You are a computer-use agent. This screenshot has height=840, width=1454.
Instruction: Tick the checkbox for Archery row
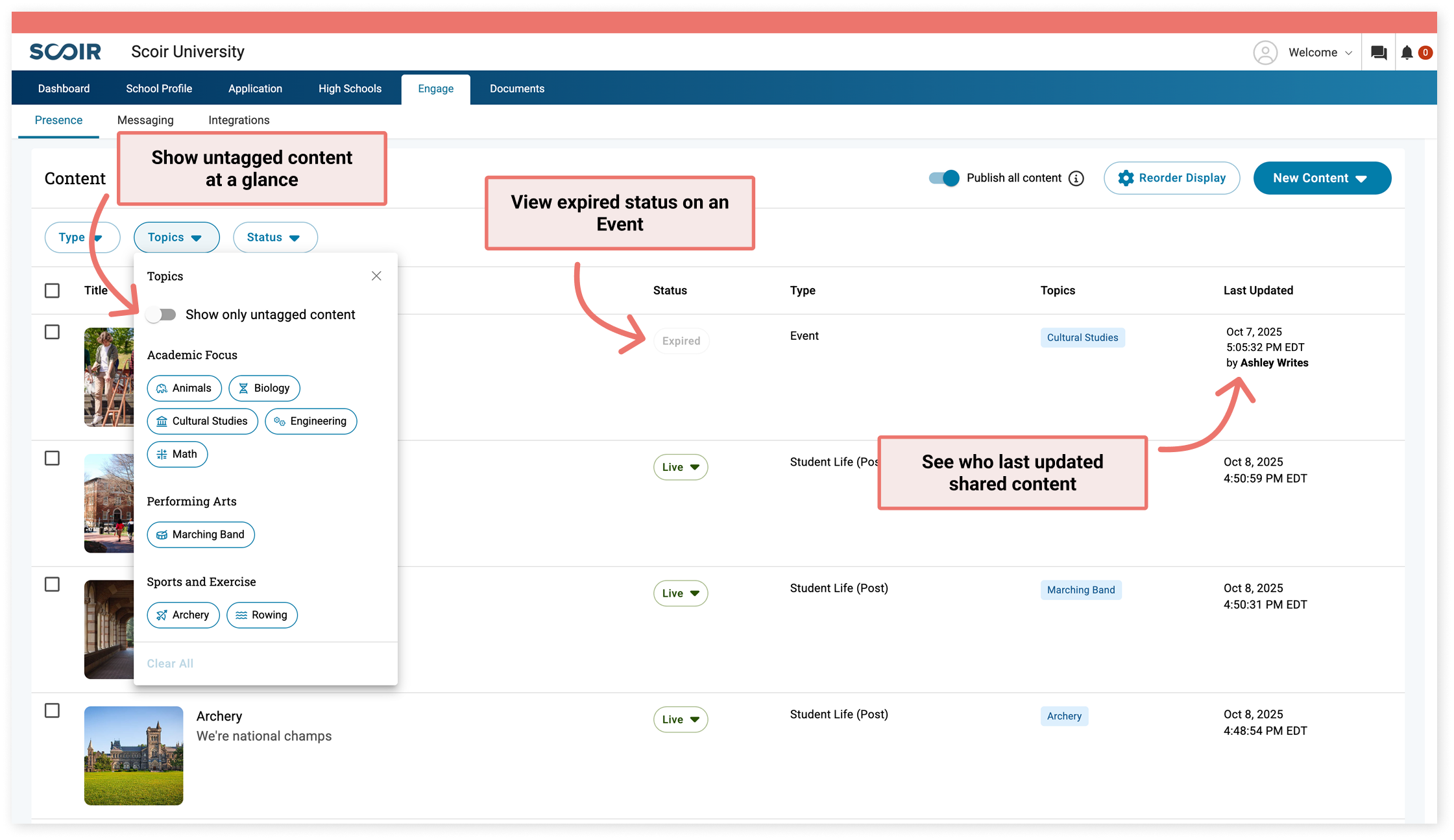point(52,711)
